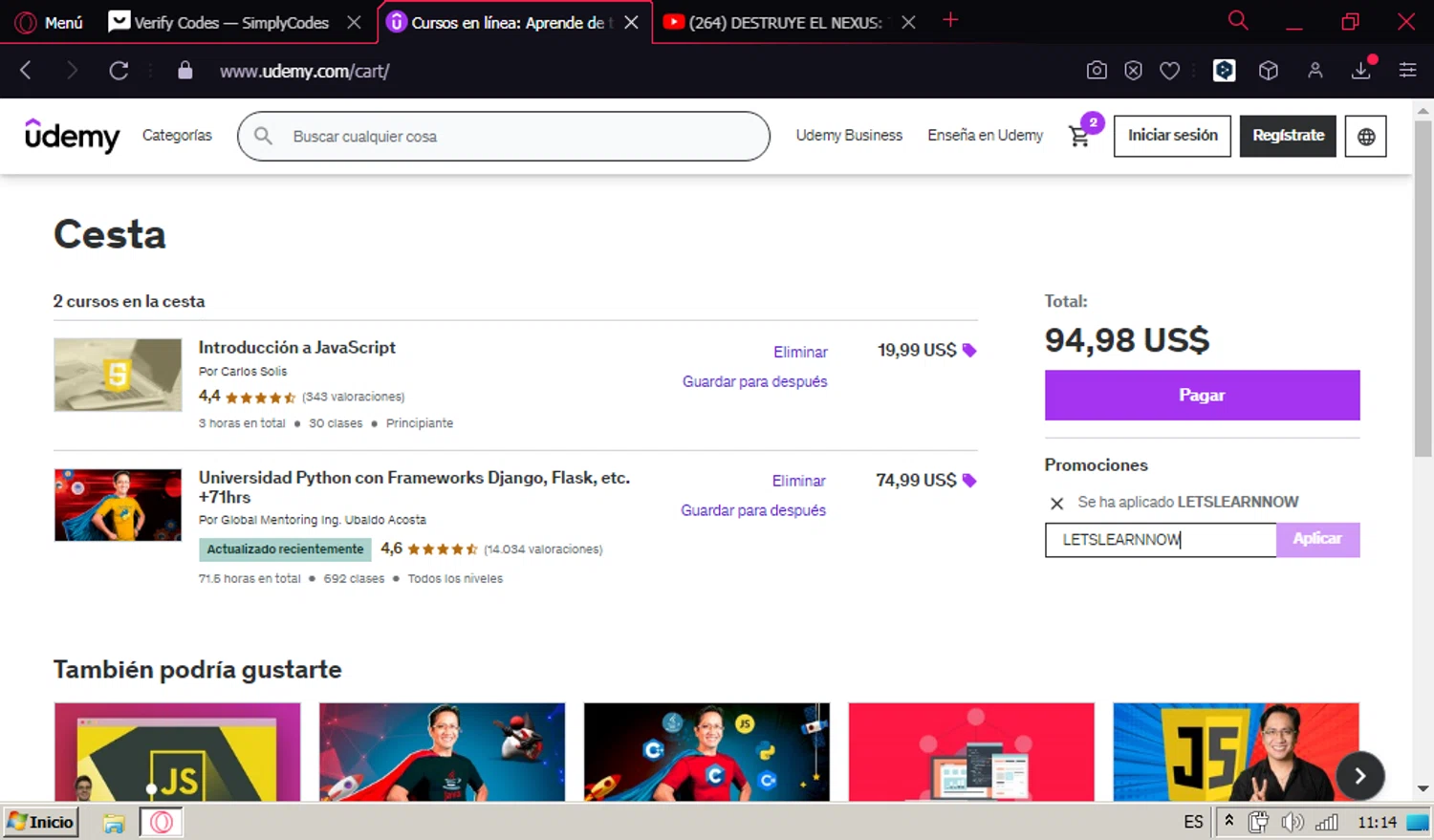Open Opera easy setup menu icon
Viewport: 1434px width, 840px height.
pyautogui.click(x=1407, y=71)
